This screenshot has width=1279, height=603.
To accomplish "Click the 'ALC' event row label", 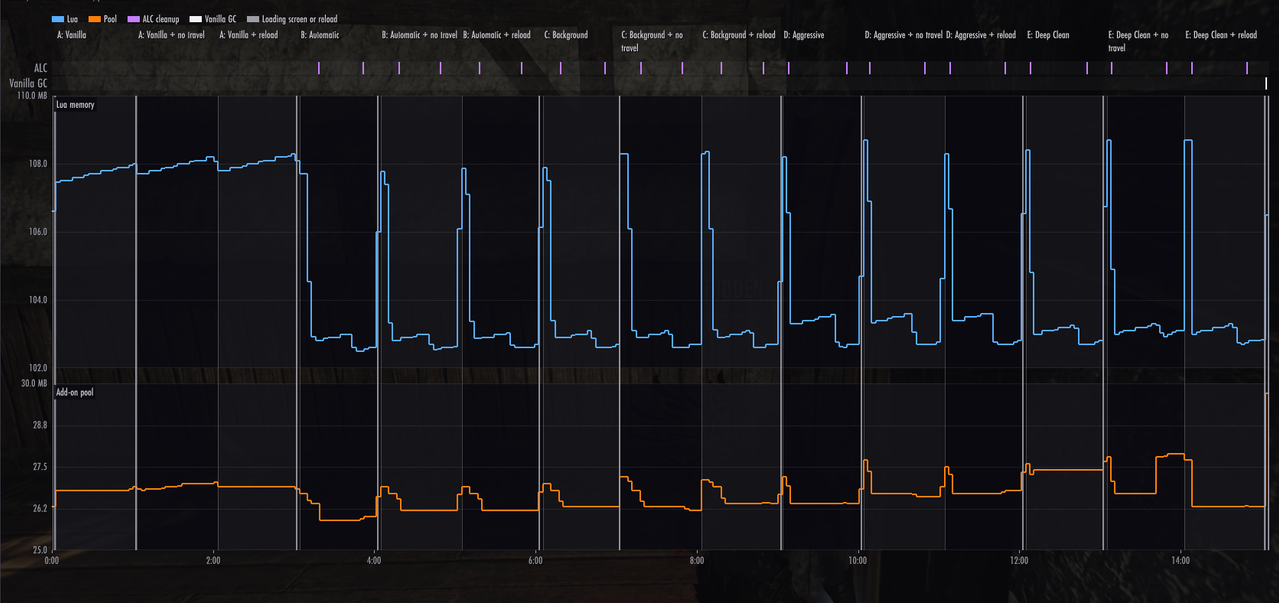I will [40, 68].
